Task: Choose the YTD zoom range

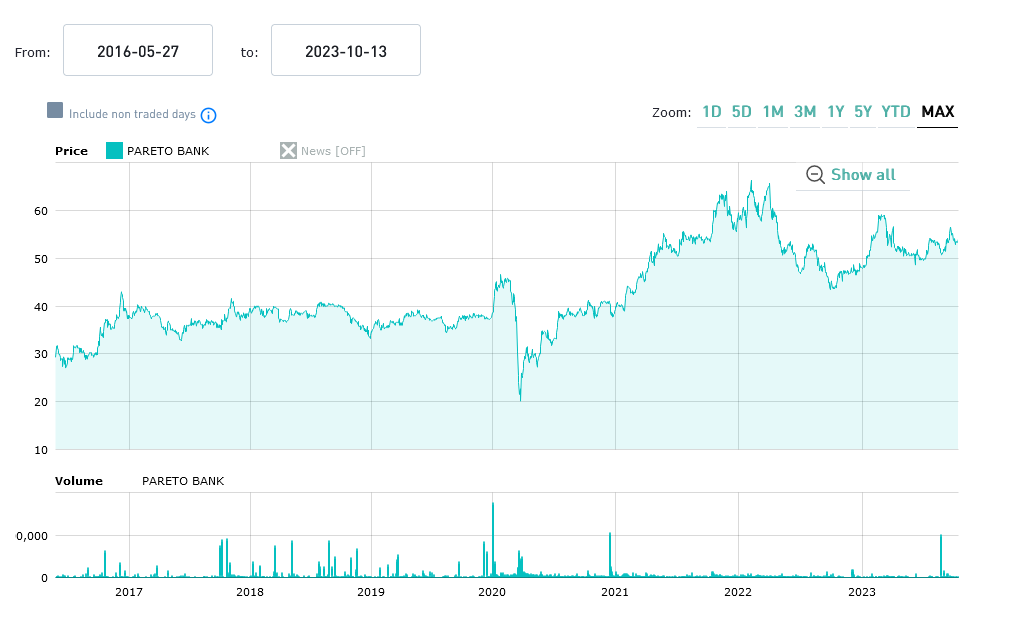Action: [x=896, y=112]
